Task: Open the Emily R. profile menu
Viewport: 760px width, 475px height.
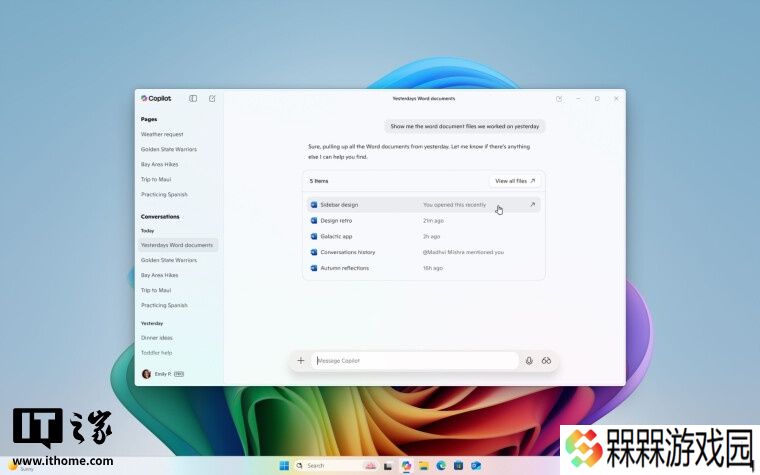Action: point(162,374)
